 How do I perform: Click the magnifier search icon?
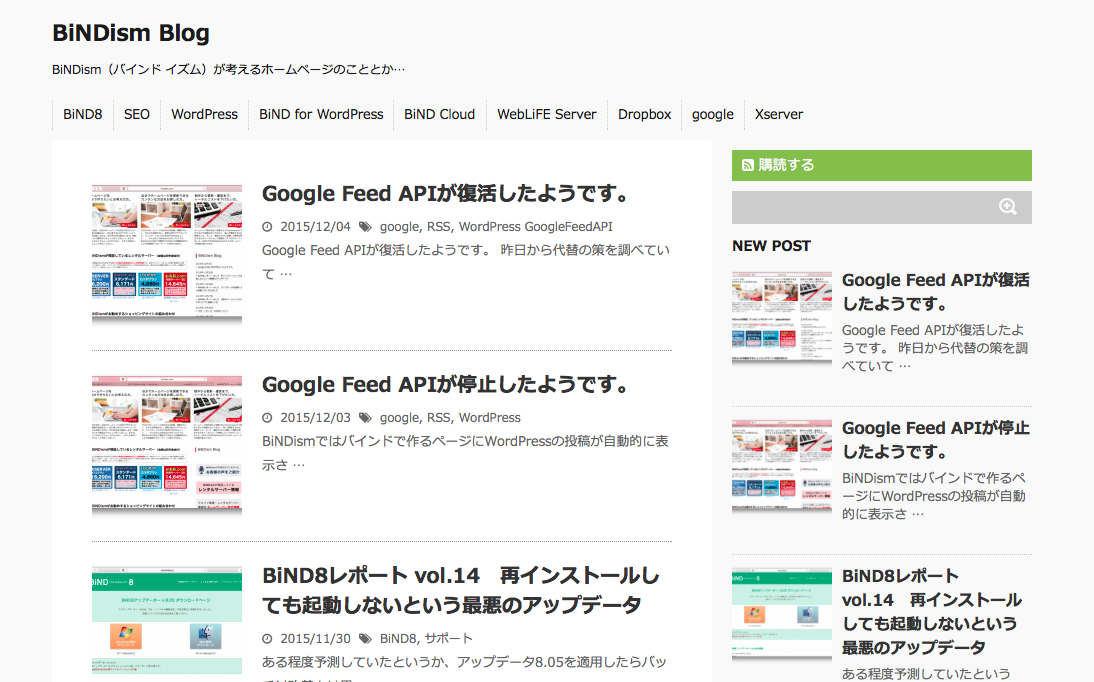point(1007,207)
